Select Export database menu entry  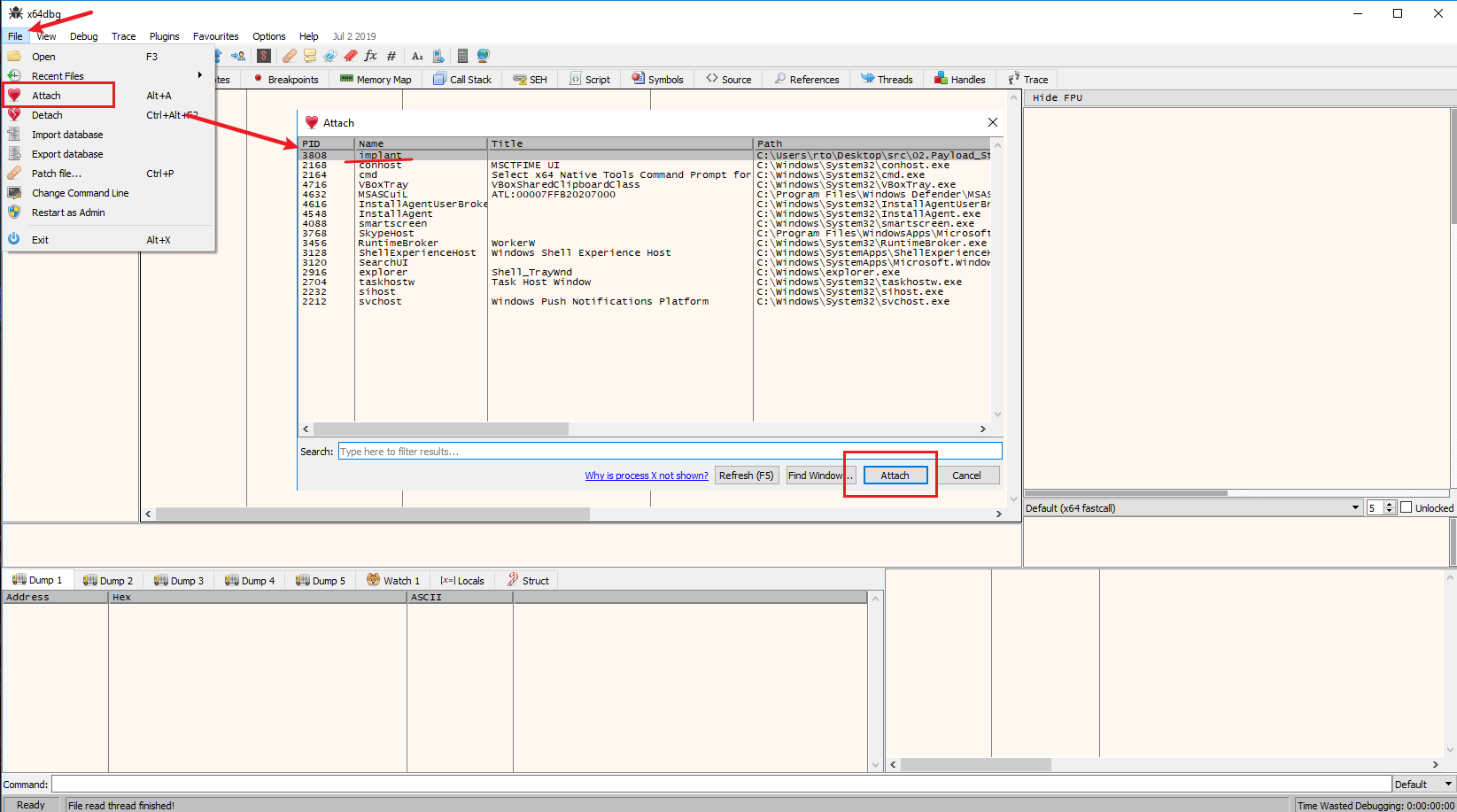point(108,154)
